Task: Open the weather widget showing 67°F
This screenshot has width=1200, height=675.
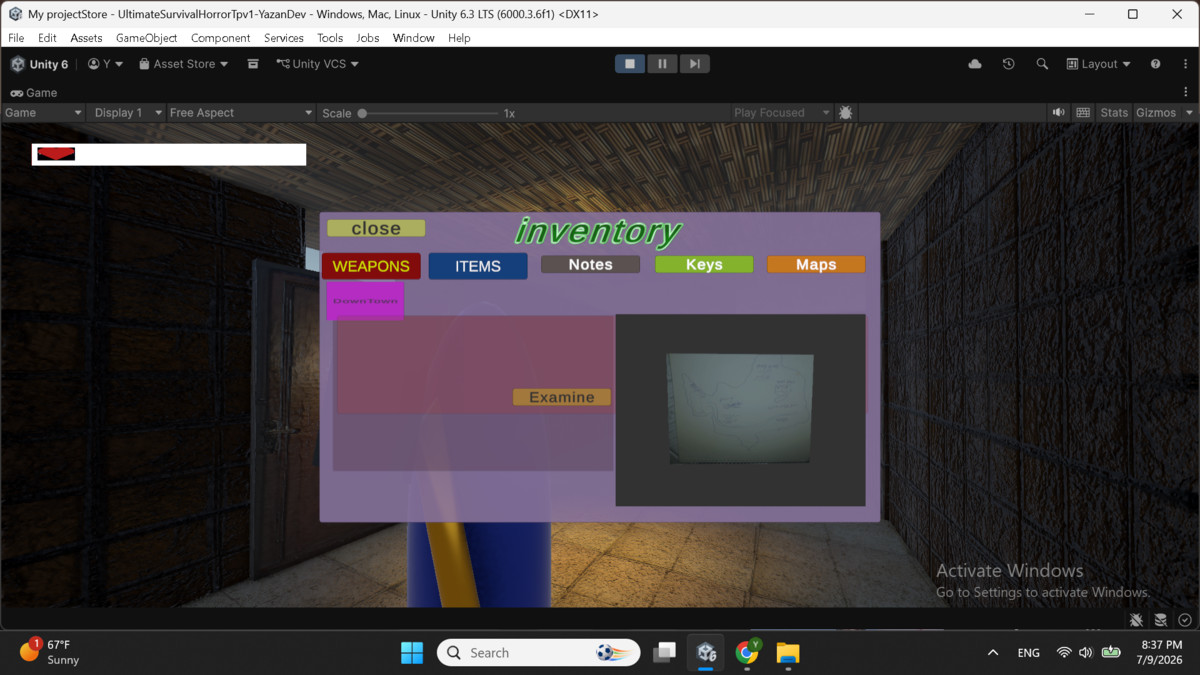Action: (x=49, y=652)
